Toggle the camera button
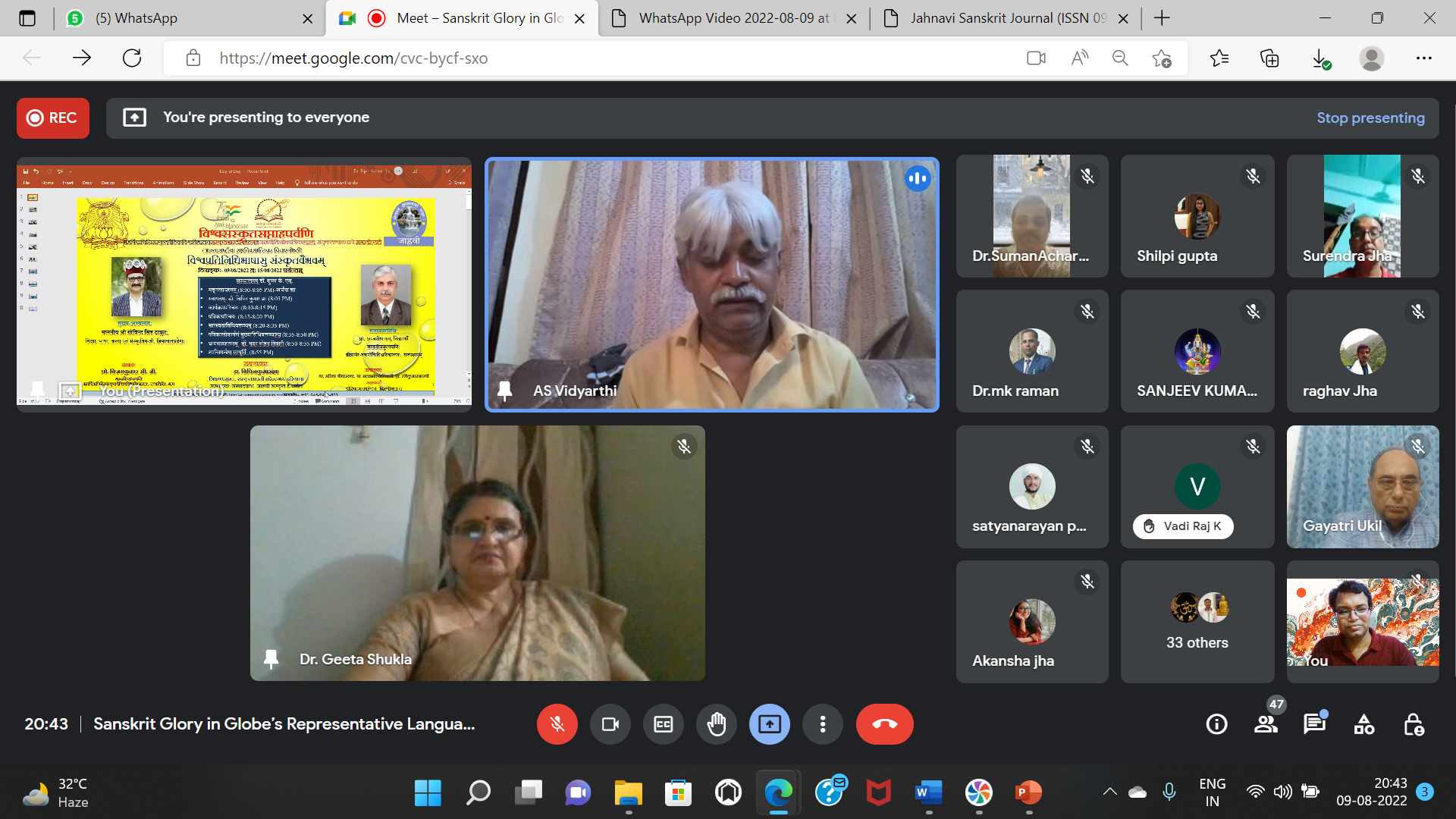1456x819 pixels. tap(610, 724)
